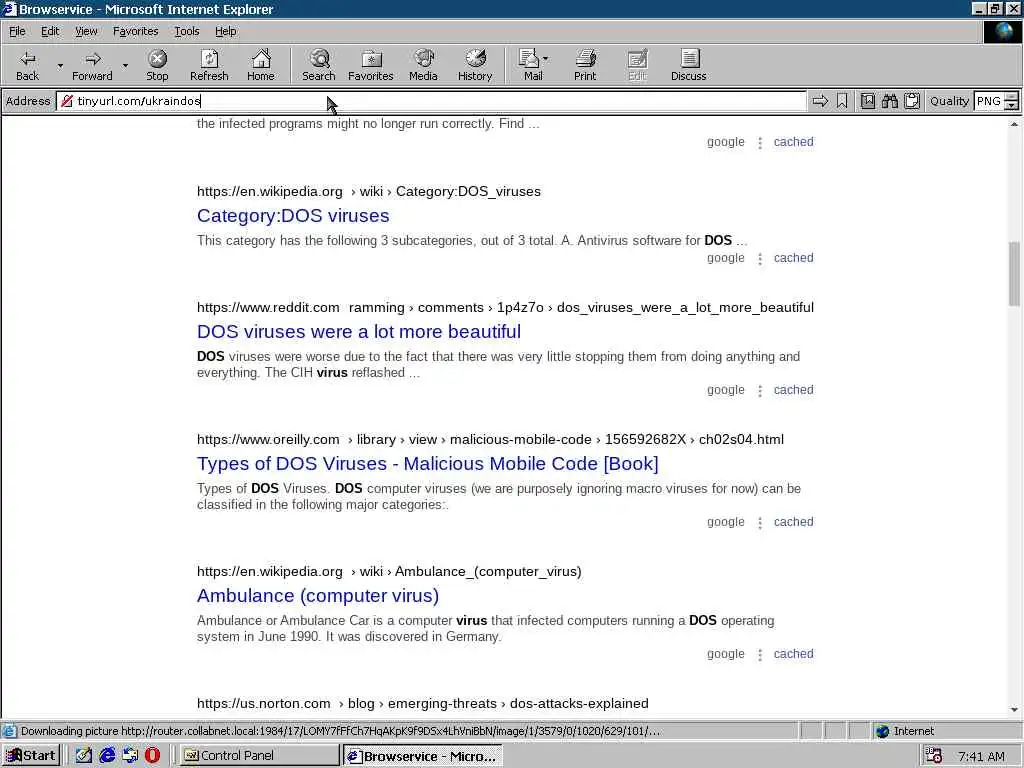This screenshot has width=1024, height=768.
Task: Click the system tray icon next to the clock
Action: [x=934, y=756]
